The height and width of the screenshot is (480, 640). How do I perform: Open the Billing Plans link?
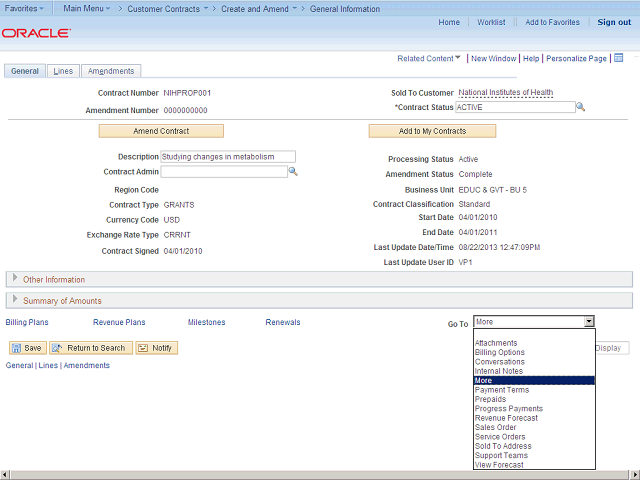[x=27, y=322]
